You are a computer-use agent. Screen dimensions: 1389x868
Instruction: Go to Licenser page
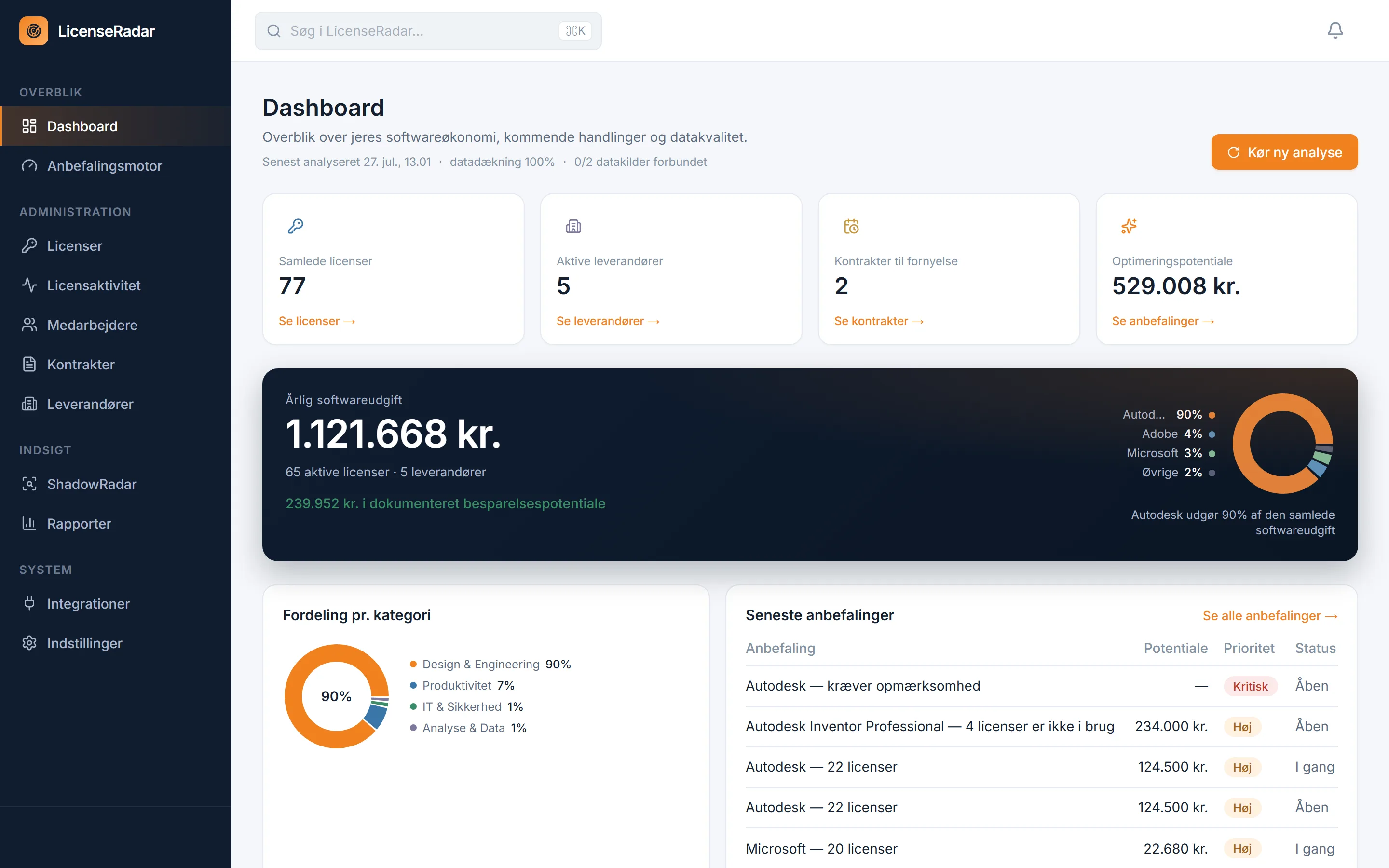115,245
